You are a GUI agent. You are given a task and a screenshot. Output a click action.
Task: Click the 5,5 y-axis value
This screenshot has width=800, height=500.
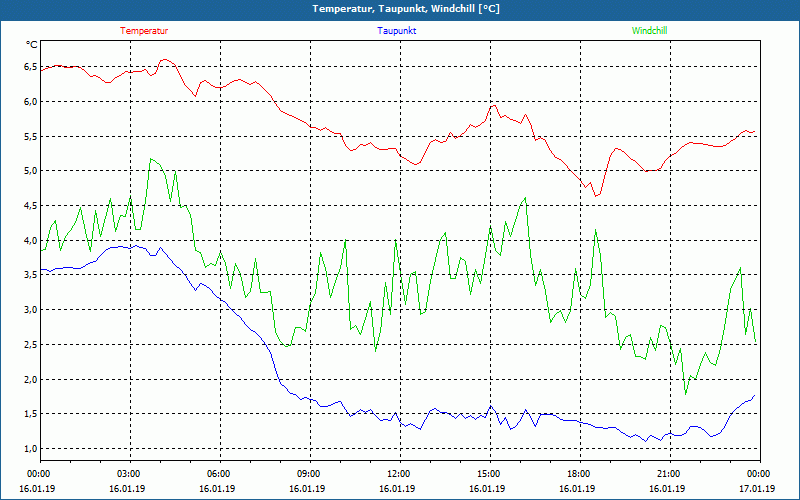tap(31, 136)
